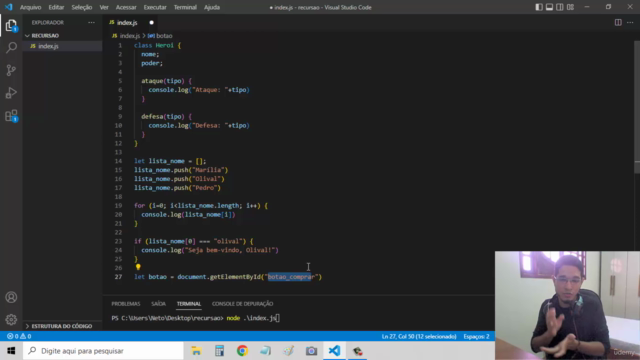The height and width of the screenshot is (360, 640).
Task: Open Calculator from taskbar
Action: 219,351
